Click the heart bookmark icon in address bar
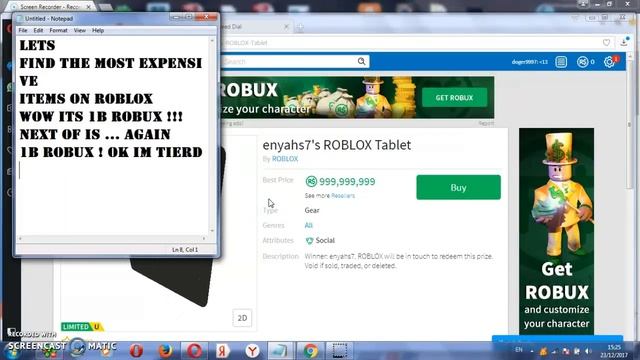Screen dimensions: 640x360 (606, 42)
